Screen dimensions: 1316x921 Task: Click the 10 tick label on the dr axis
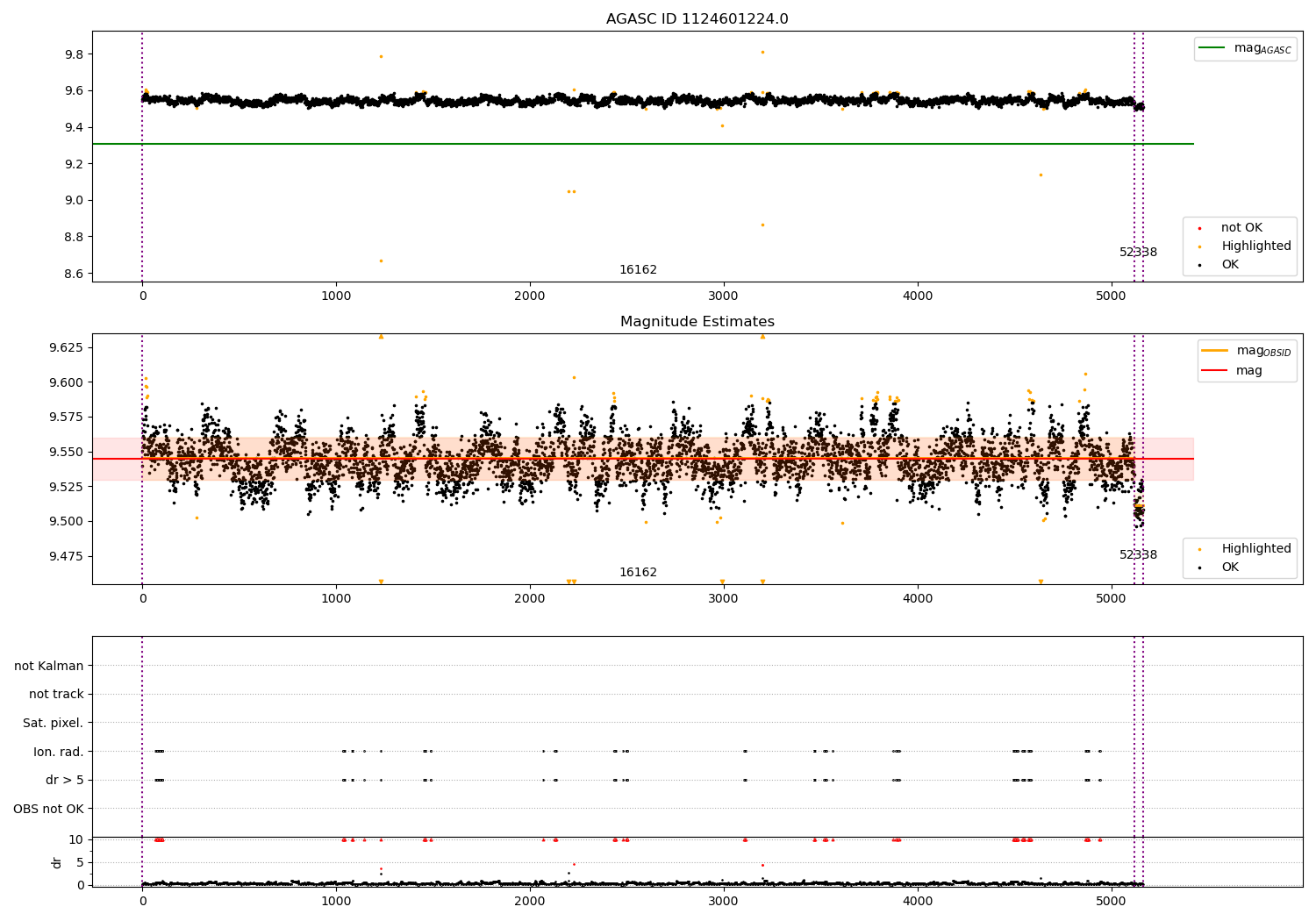point(76,839)
